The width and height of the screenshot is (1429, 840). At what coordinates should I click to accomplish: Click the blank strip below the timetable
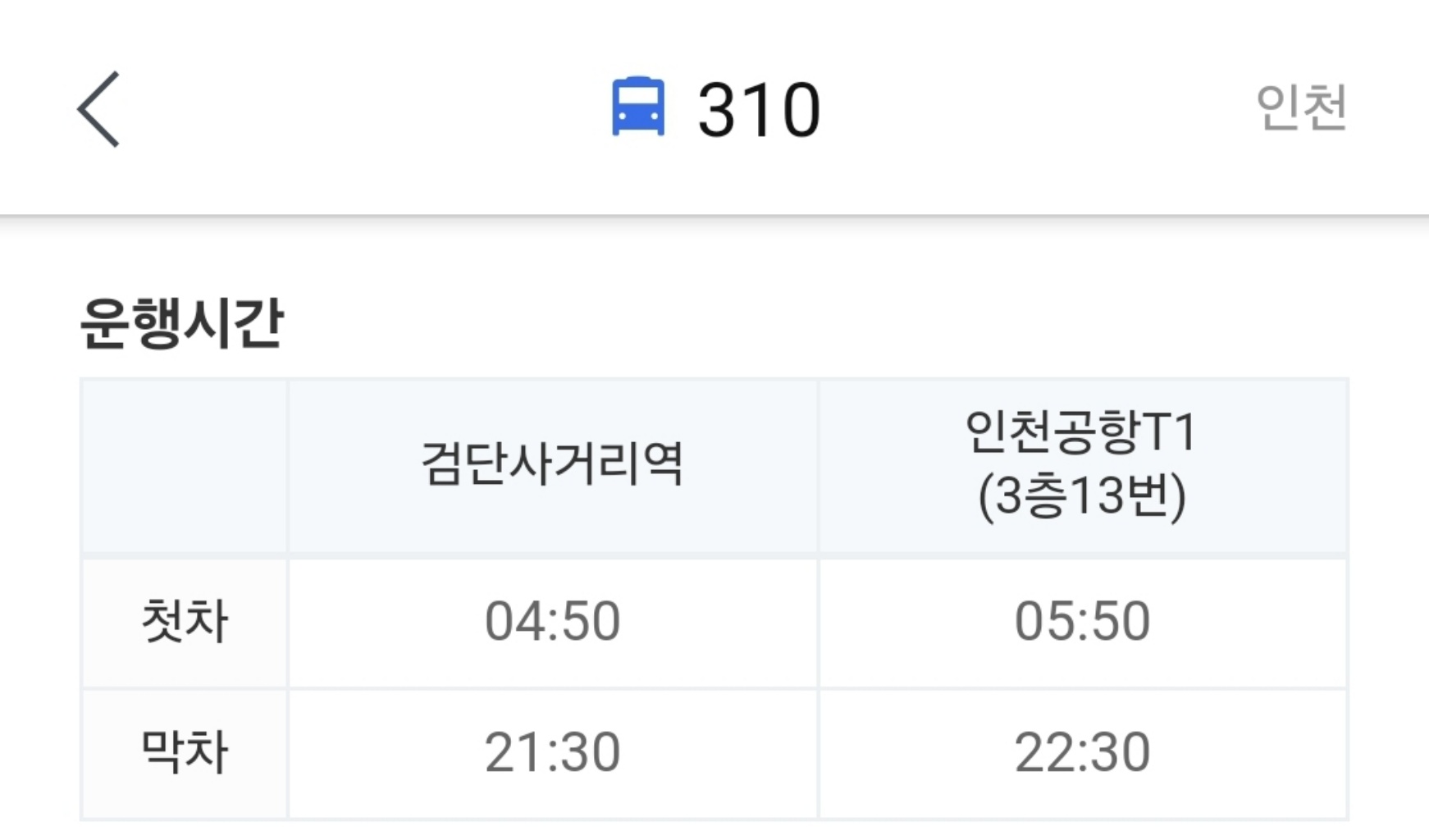click(x=714, y=830)
